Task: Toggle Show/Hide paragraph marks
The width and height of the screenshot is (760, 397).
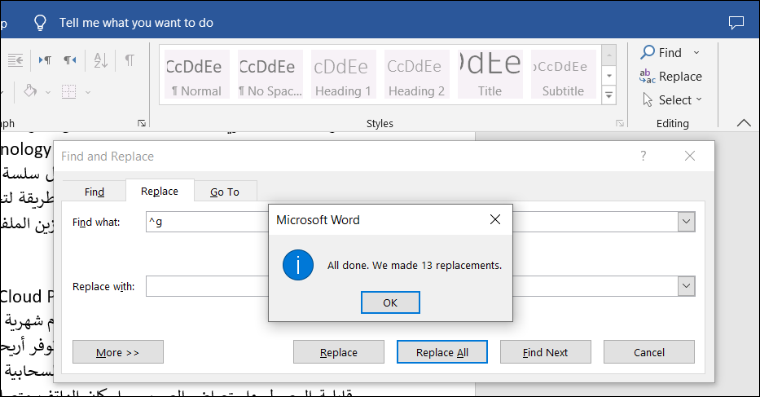Action: coord(129,60)
